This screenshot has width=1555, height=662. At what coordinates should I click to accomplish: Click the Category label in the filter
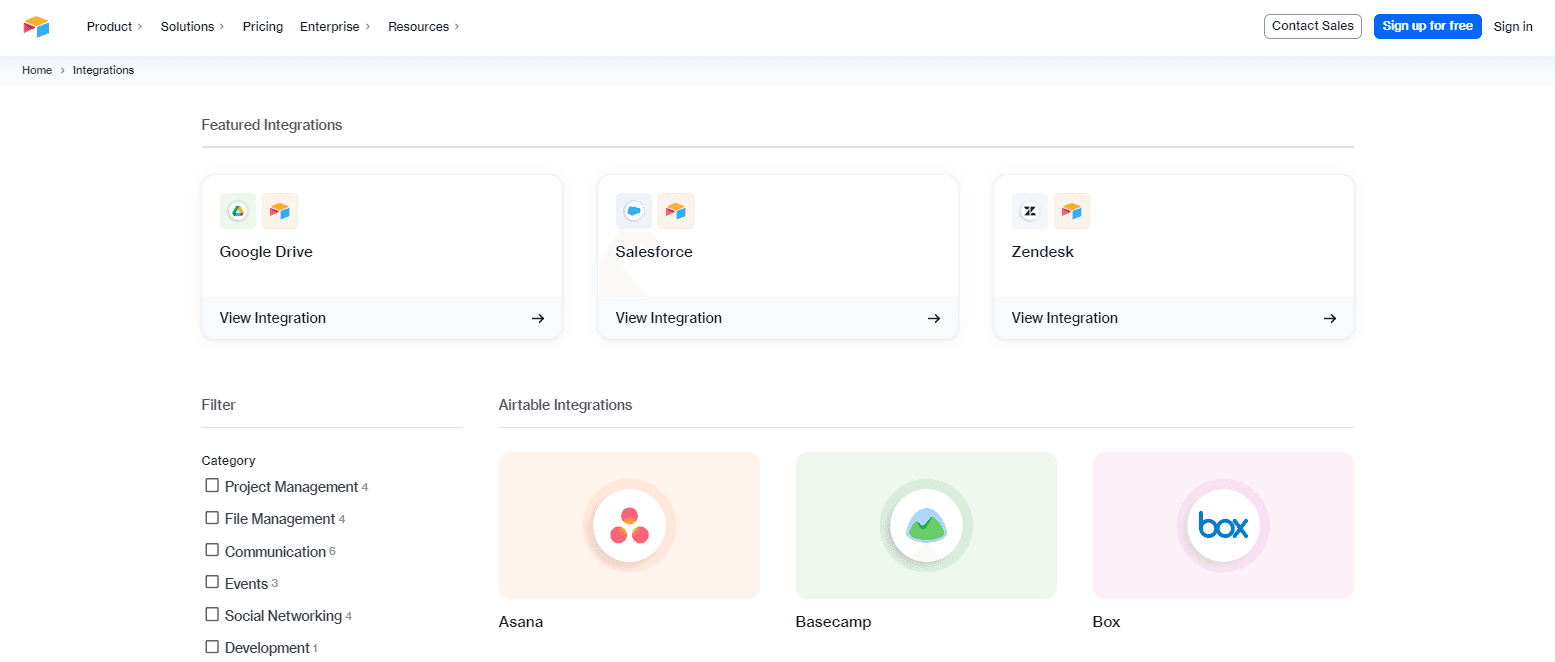(228, 461)
